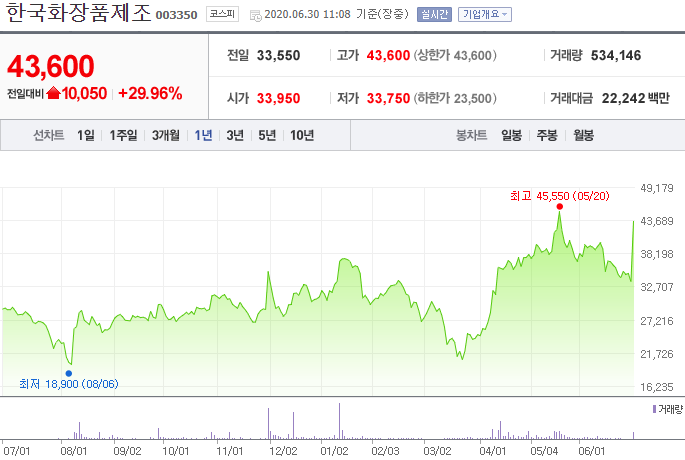Viewport: 685px width, 460px height.
Task: Click the 2020.06.30 11:08 timestamp
Action: [x=308, y=14]
